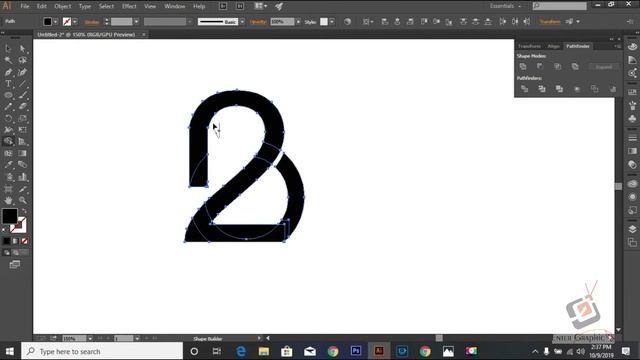Select the Perspective Grid tool
Screen dimensions: 640x360
[22, 142]
